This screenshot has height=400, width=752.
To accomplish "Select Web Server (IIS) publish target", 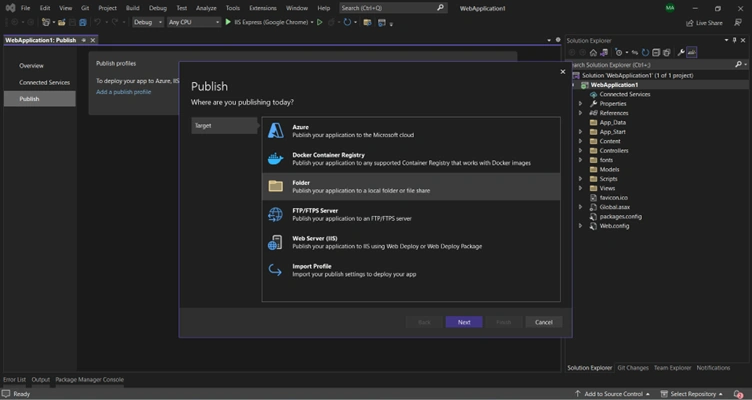I will [411, 242].
